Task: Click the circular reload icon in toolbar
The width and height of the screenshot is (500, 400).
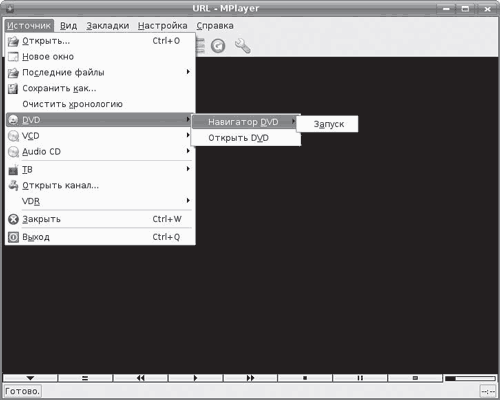Action: tap(218, 46)
